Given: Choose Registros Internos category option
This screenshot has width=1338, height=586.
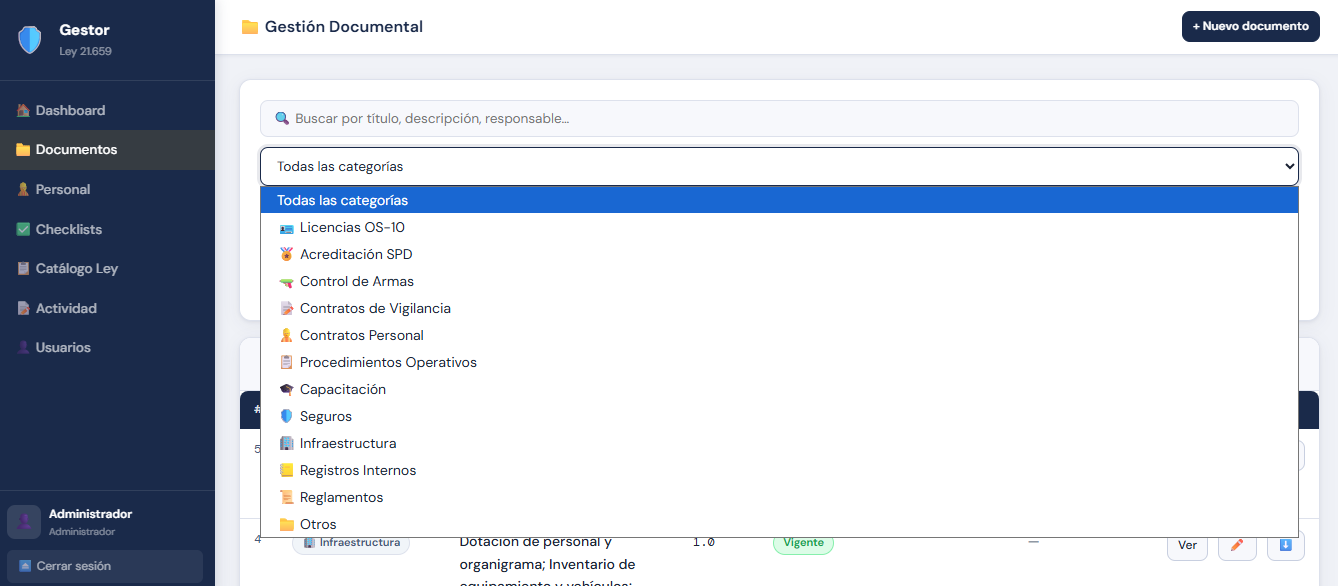Looking at the screenshot, I should coord(779,470).
